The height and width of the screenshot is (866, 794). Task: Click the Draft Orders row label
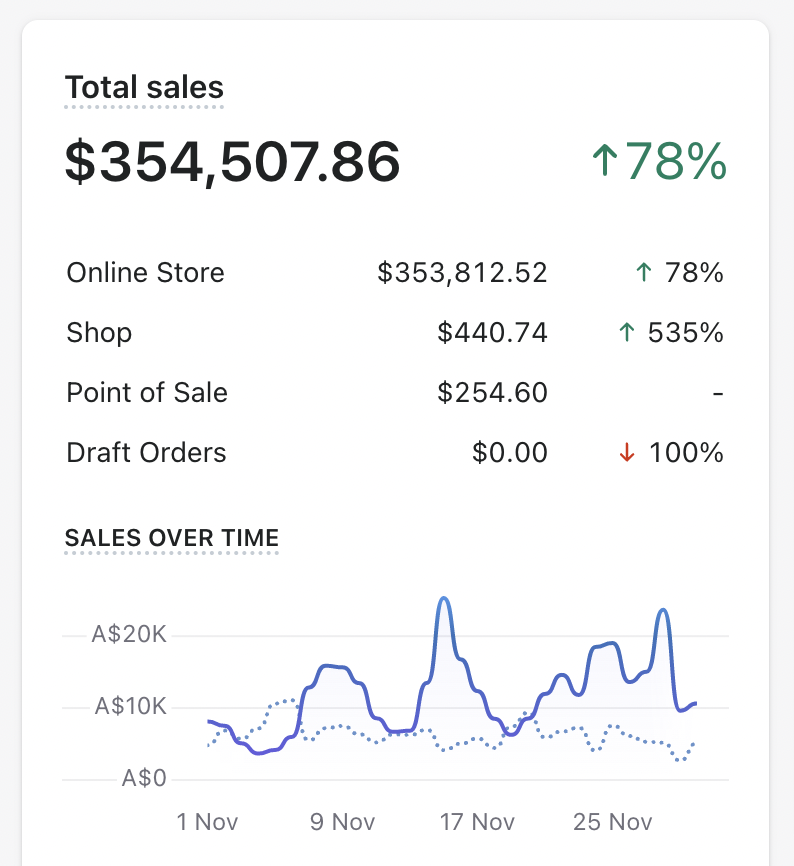(x=146, y=453)
